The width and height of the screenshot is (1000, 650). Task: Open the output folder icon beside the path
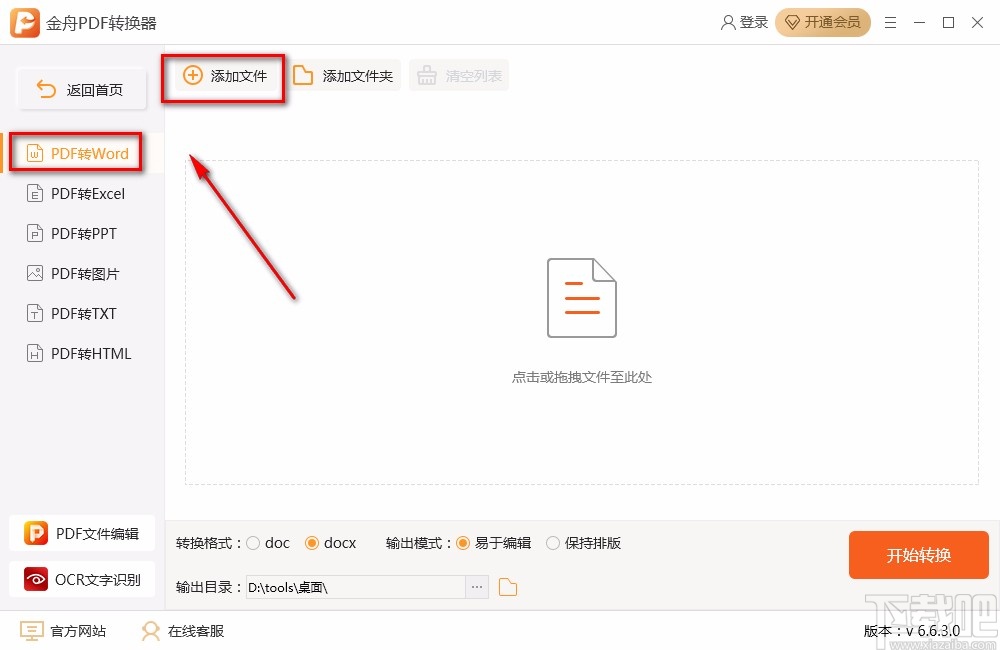(x=507, y=587)
